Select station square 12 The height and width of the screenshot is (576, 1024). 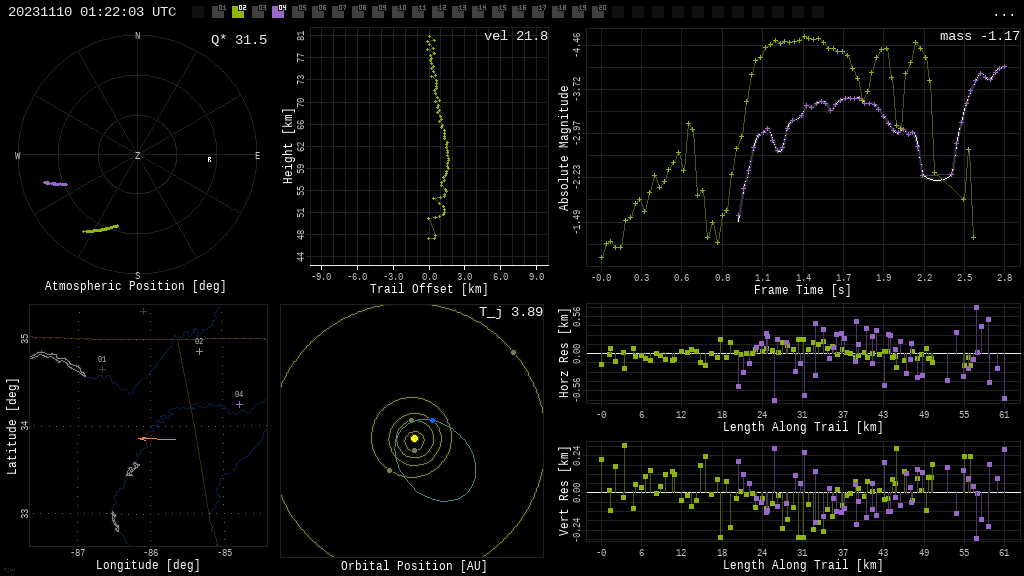click(438, 12)
